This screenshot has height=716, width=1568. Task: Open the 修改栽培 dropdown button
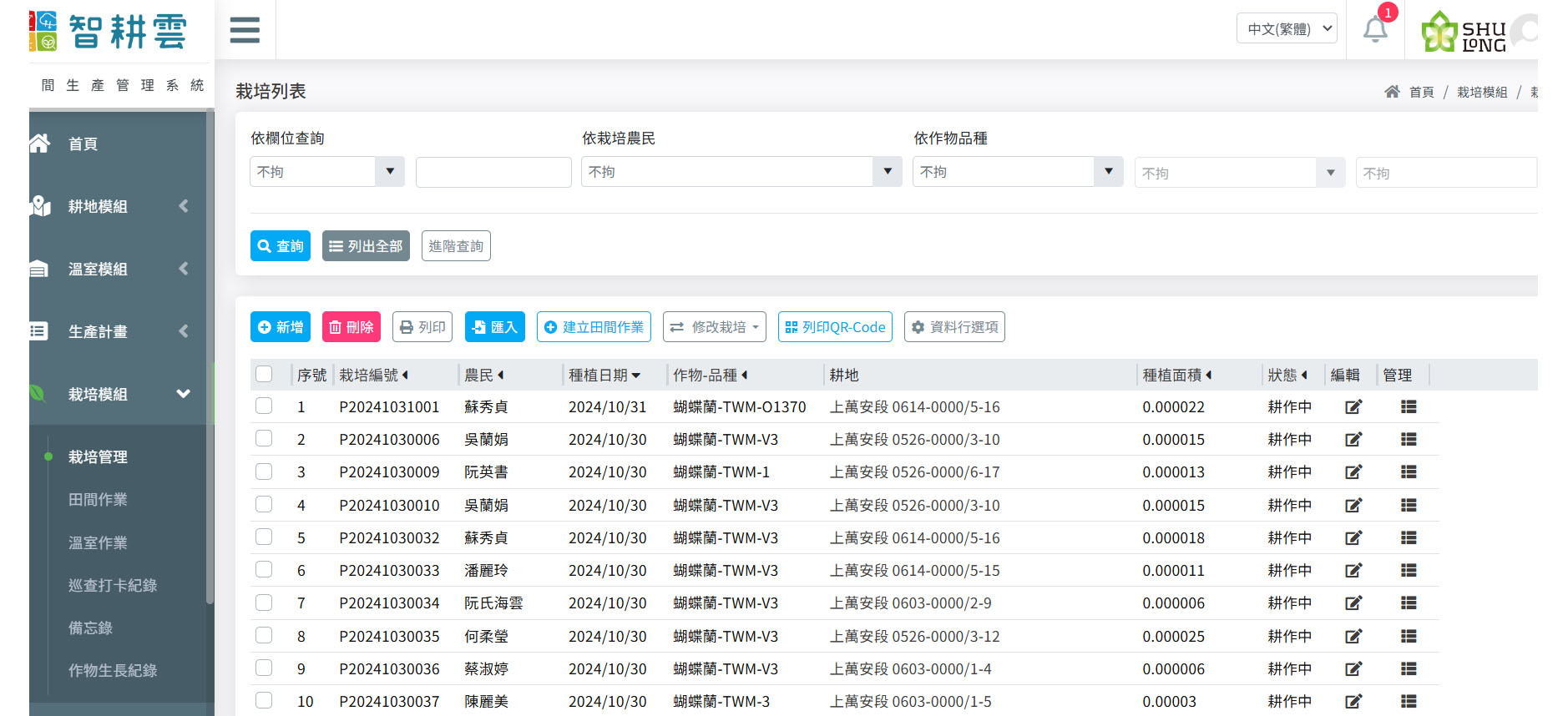[716, 327]
